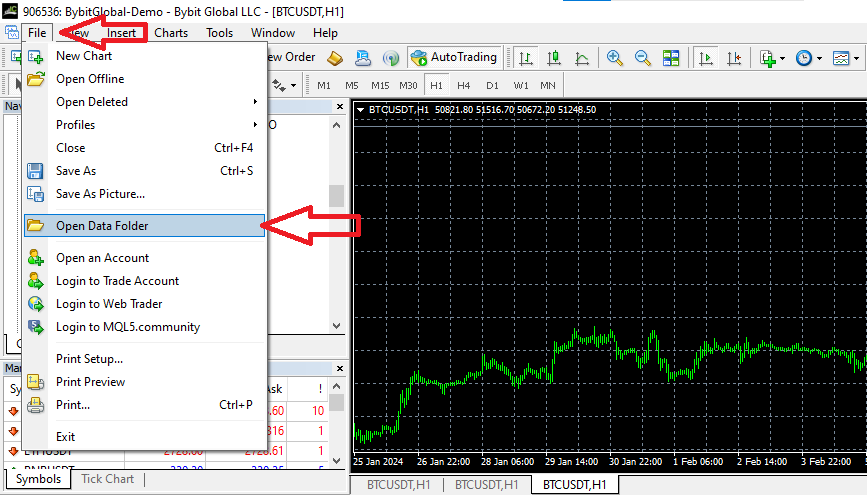Open the line studies toolbar dropdown arrow

[294, 86]
